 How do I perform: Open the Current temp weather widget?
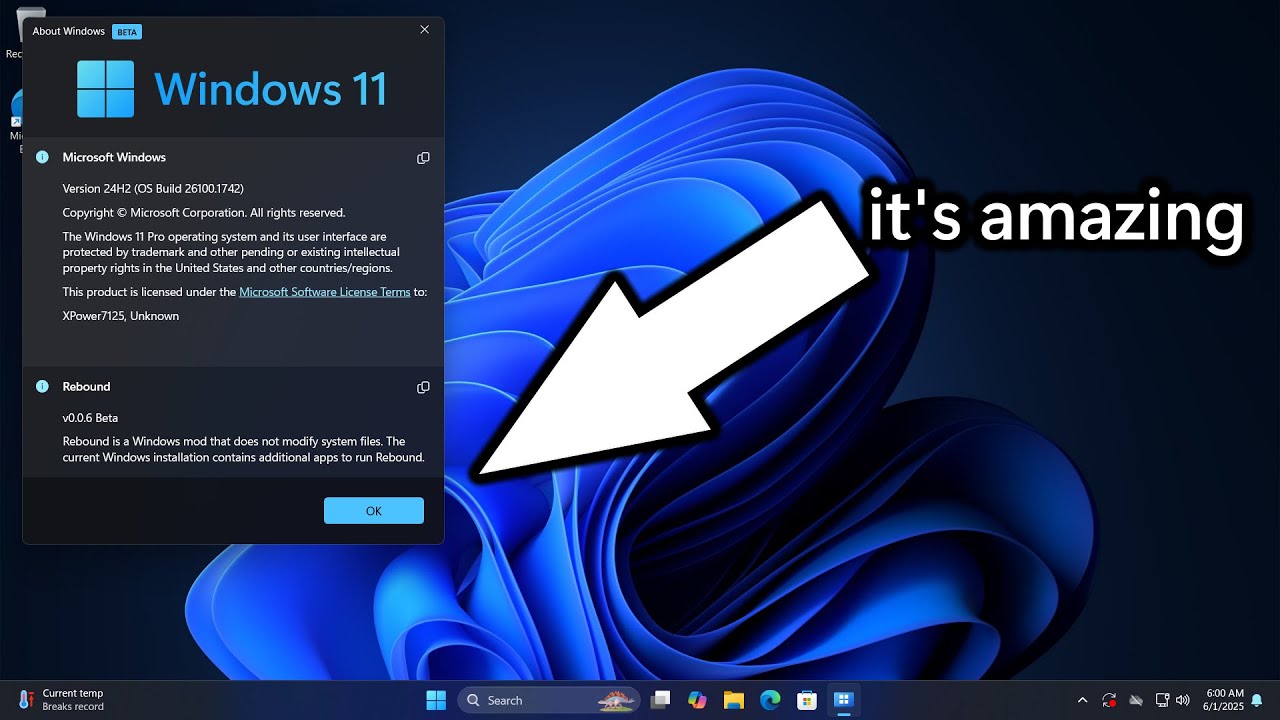click(x=61, y=700)
